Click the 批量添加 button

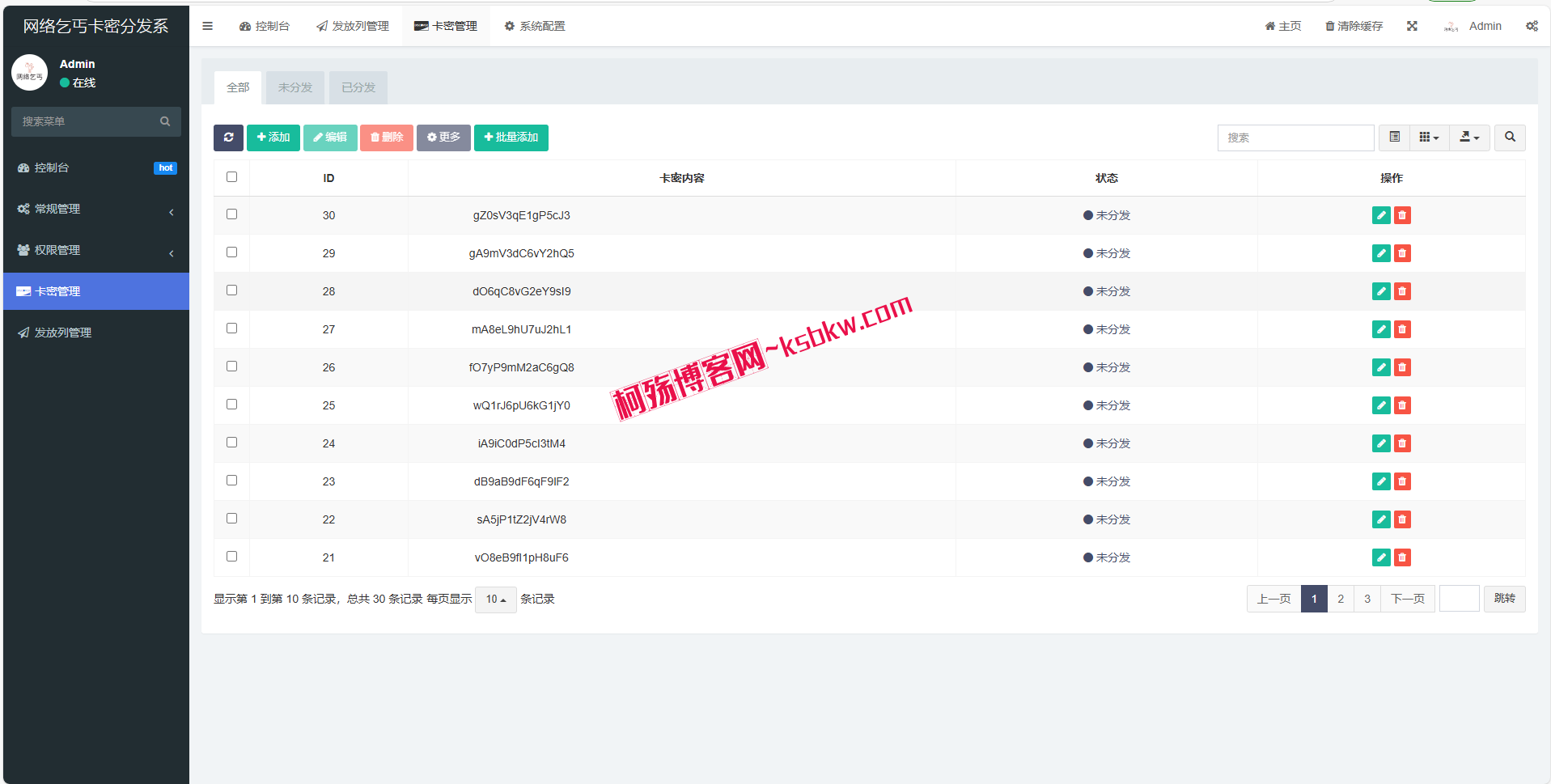[511, 138]
